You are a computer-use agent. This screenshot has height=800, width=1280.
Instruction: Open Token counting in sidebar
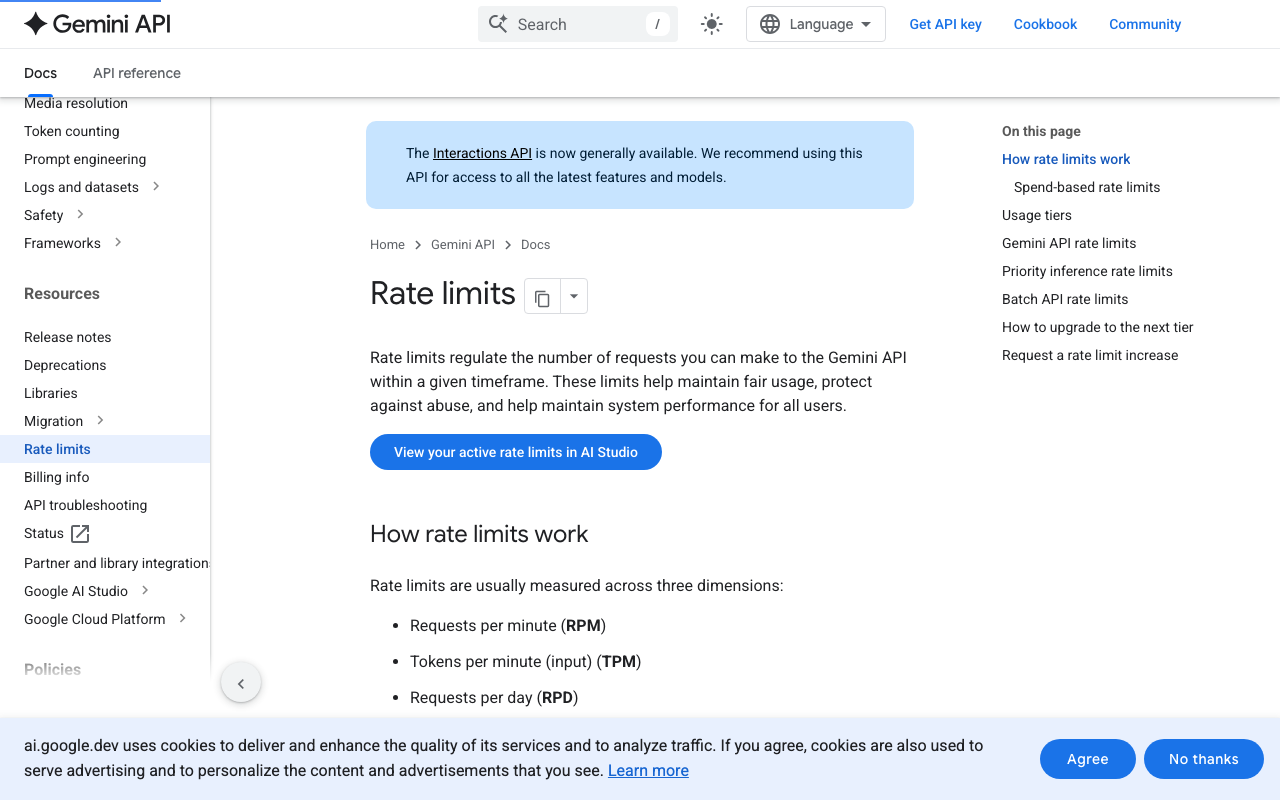coord(72,131)
